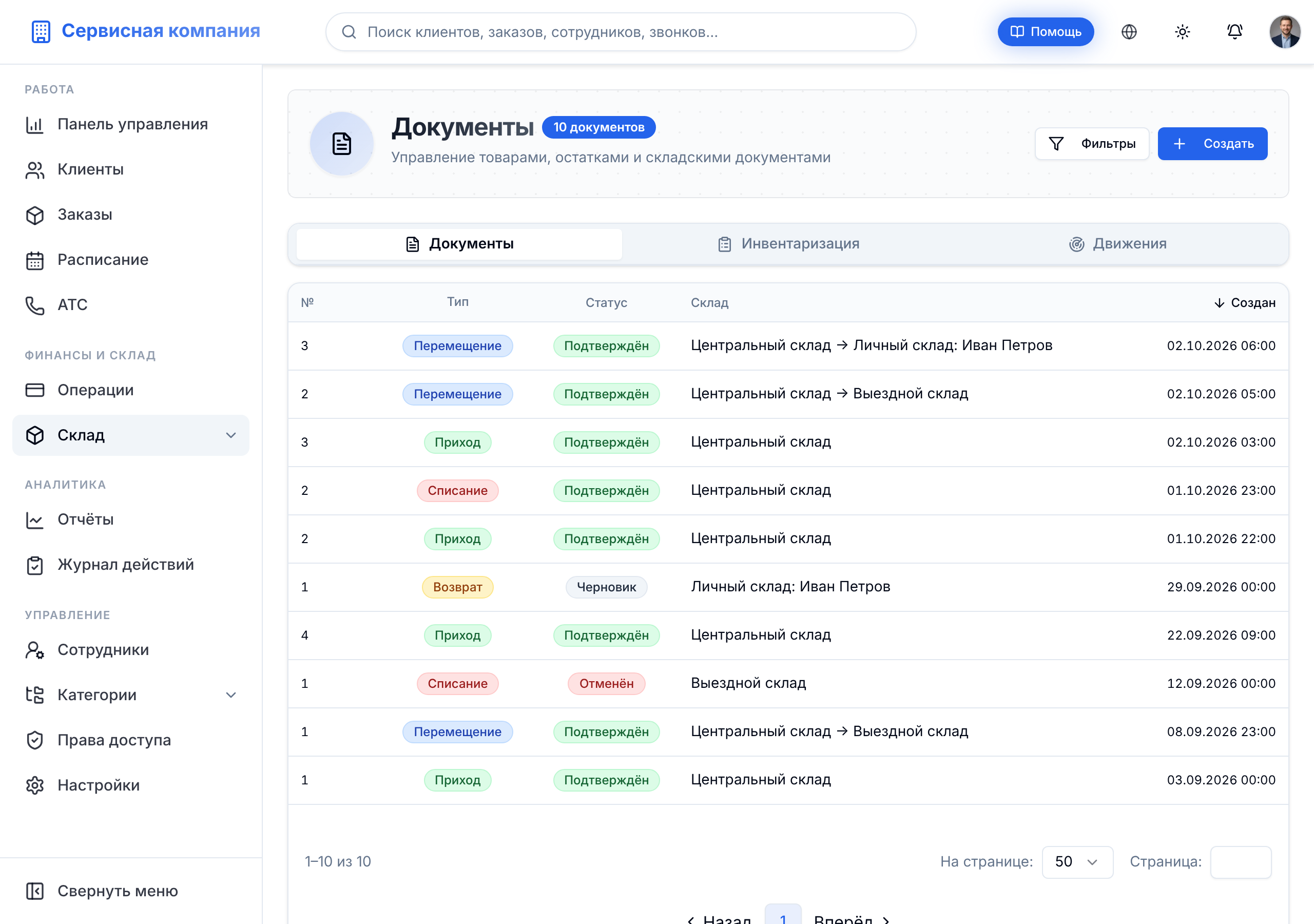
Task: Open Права доступа section
Action: coord(130,740)
